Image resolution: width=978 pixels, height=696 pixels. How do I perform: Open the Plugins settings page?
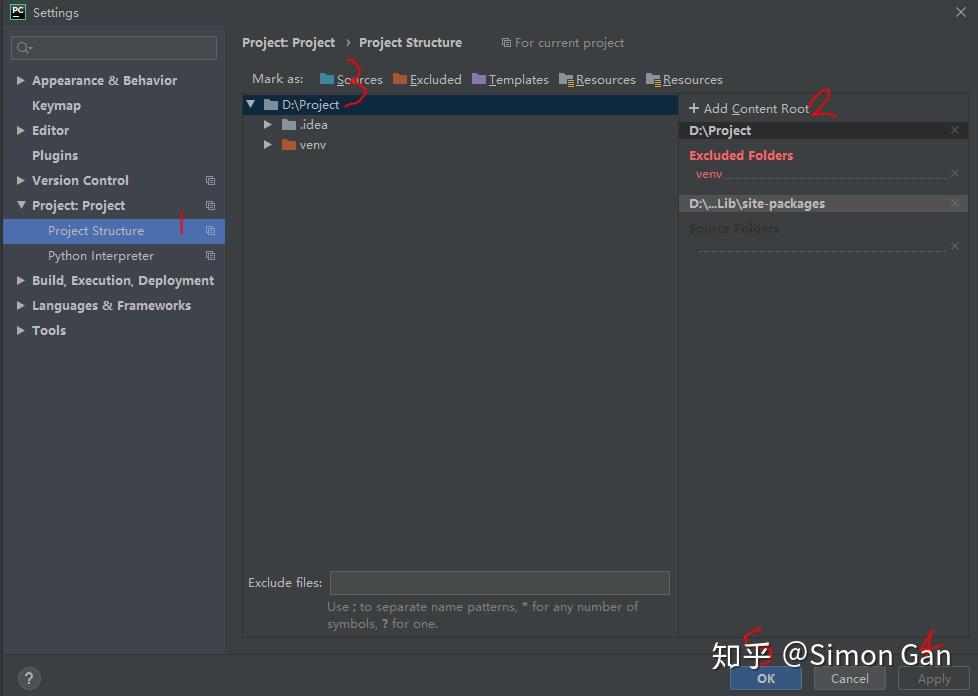pos(54,155)
